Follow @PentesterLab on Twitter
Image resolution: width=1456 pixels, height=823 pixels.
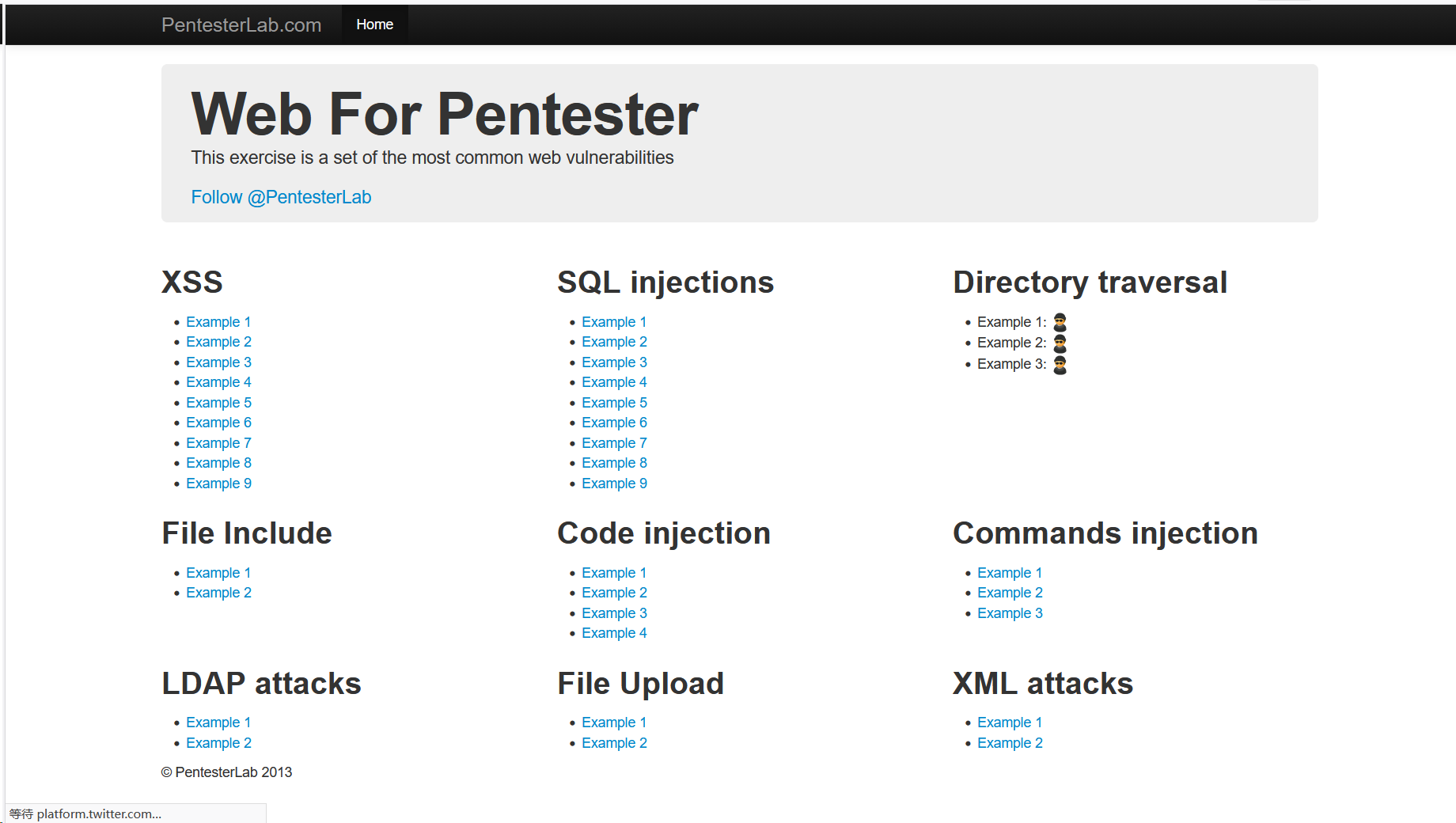(281, 197)
